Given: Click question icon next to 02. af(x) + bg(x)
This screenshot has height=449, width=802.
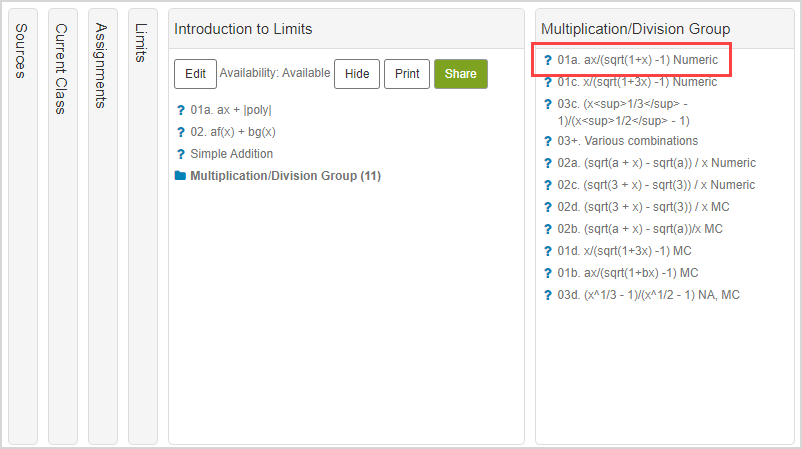Looking at the screenshot, I should [180, 132].
